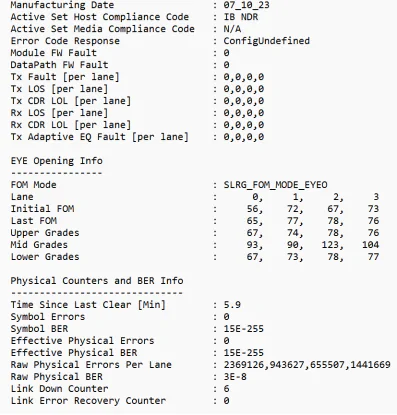Click the Symbol BER value 15E-255
This screenshot has width=397, height=415.
244,329
